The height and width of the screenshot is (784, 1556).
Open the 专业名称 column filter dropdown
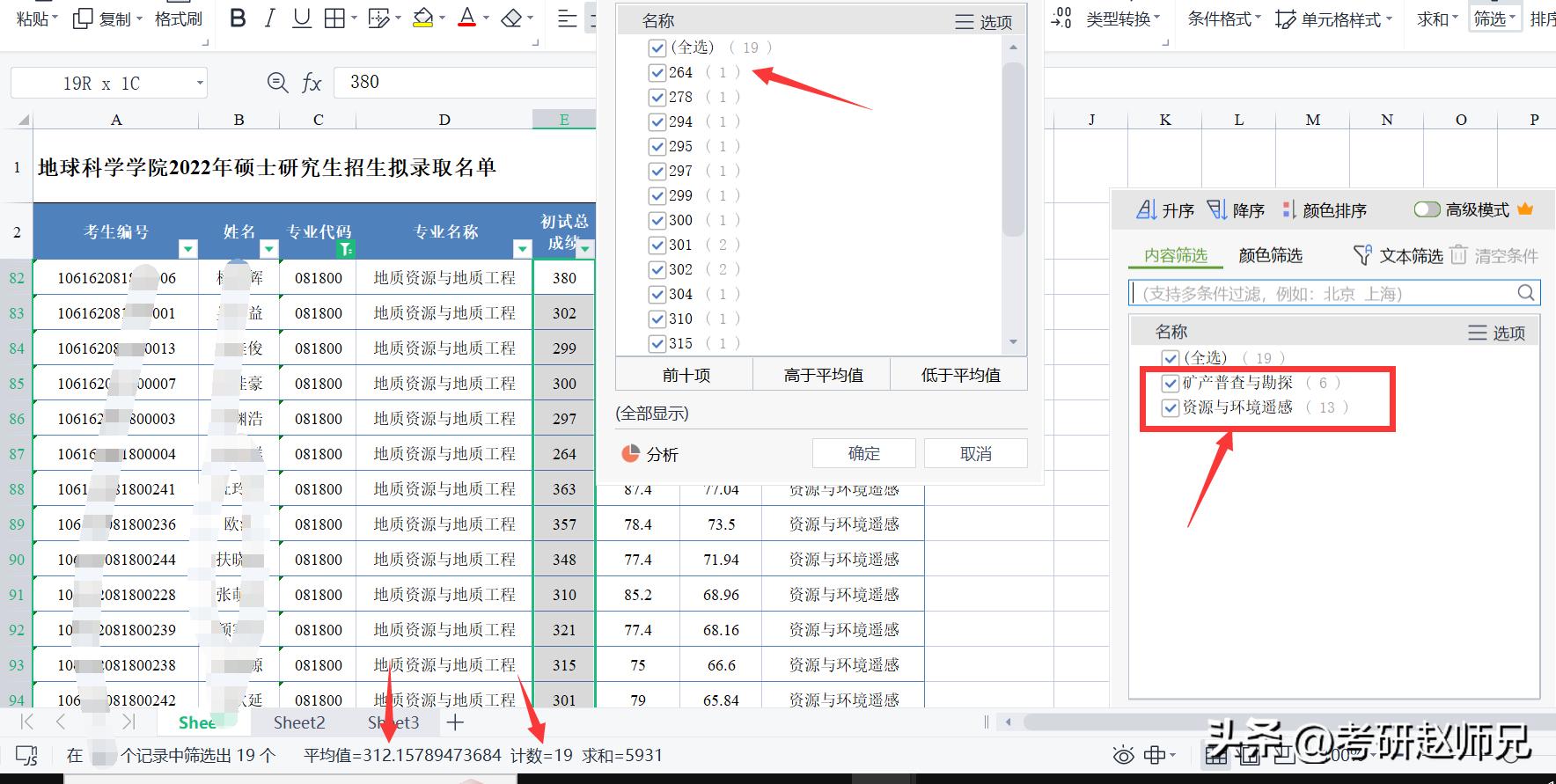pyautogui.click(x=523, y=249)
